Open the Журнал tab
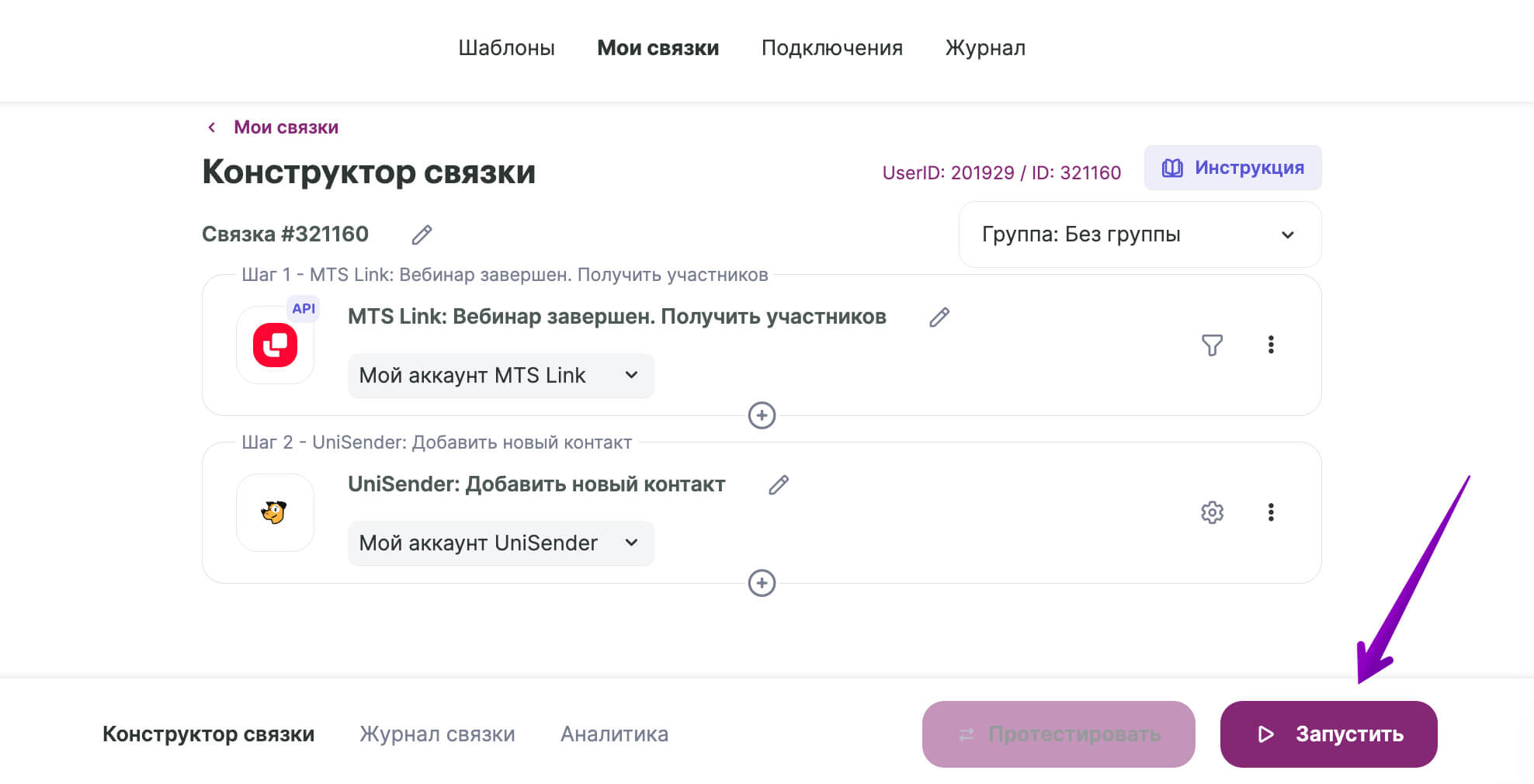1534x784 pixels. pos(985,48)
